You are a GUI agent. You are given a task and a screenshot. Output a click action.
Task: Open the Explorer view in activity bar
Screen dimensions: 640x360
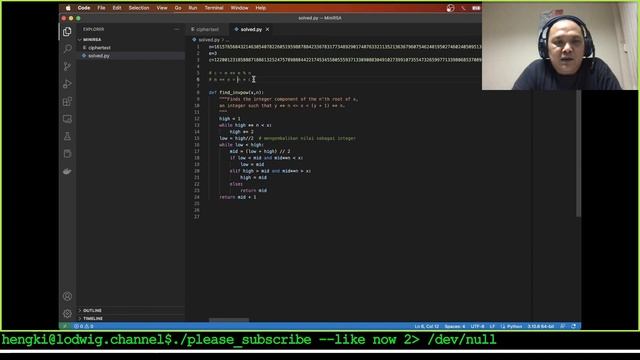click(67, 31)
